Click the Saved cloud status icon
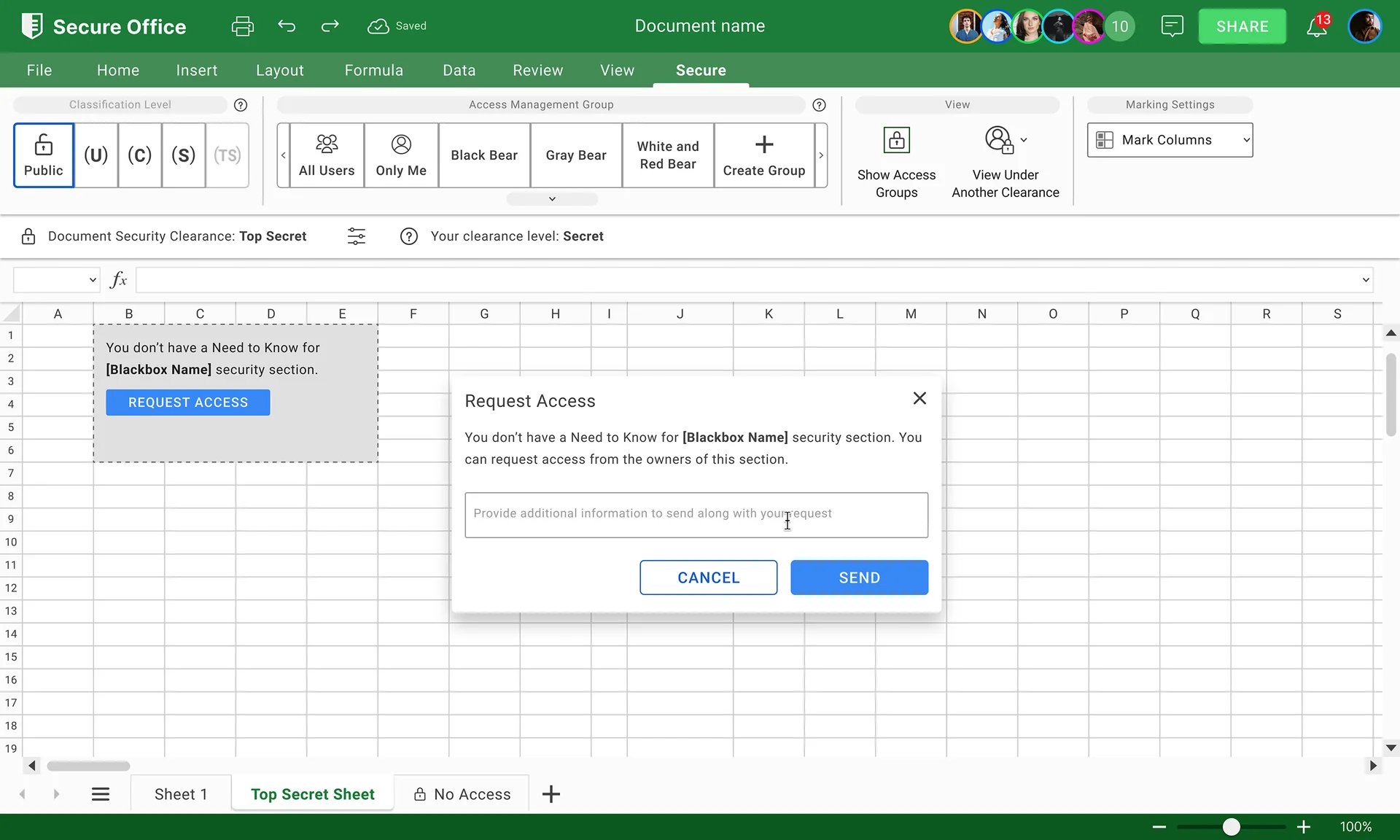The width and height of the screenshot is (1400, 840). (378, 26)
